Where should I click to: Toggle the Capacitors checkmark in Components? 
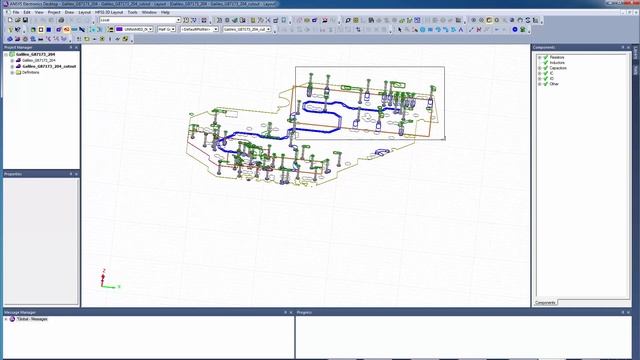pyautogui.click(x=546, y=68)
